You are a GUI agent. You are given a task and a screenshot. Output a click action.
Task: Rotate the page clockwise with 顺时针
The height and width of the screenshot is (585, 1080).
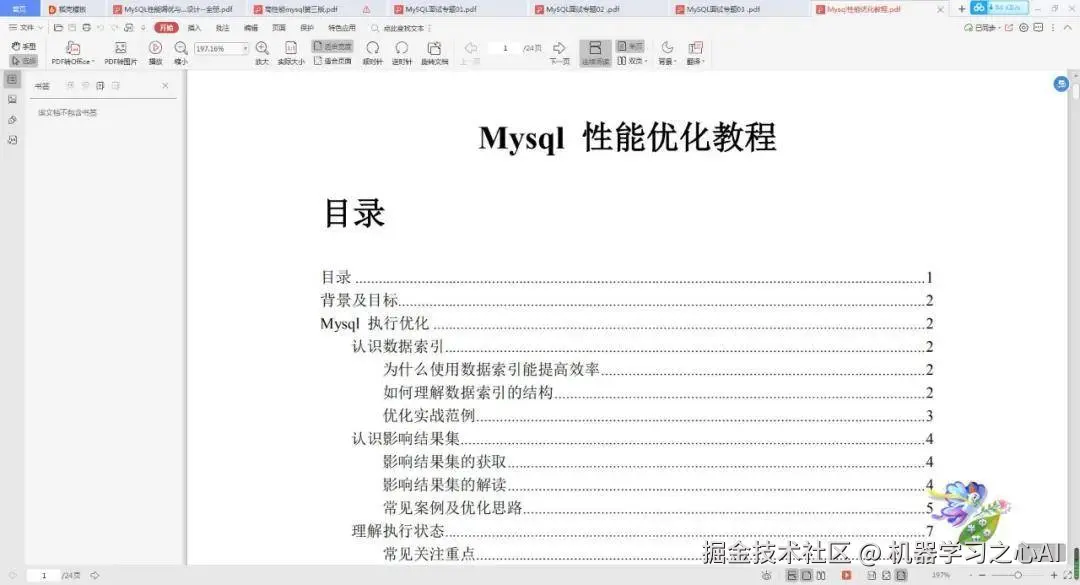(371, 47)
